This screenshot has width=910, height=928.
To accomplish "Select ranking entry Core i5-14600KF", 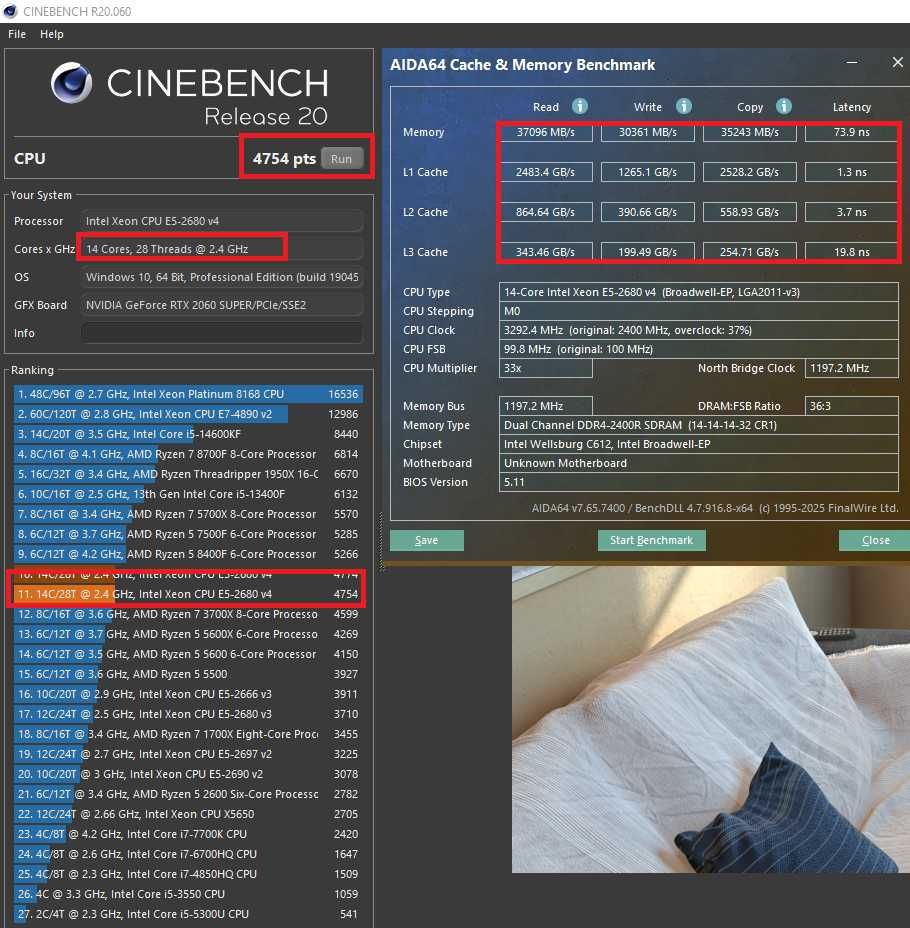I will 188,434.
